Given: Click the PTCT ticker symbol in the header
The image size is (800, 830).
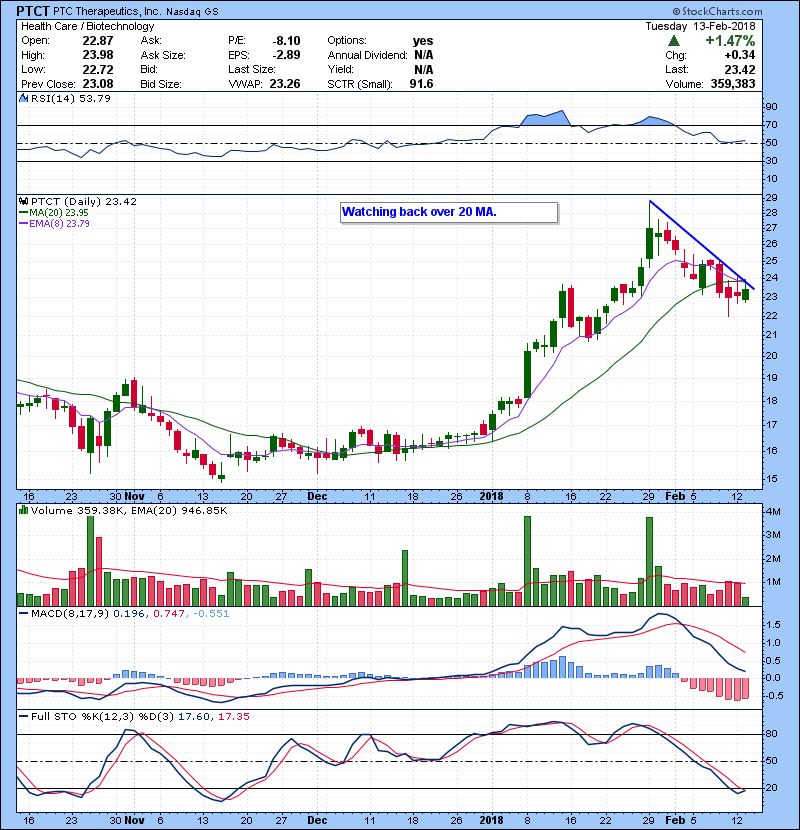Looking at the screenshot, I should tap(33, 11).
